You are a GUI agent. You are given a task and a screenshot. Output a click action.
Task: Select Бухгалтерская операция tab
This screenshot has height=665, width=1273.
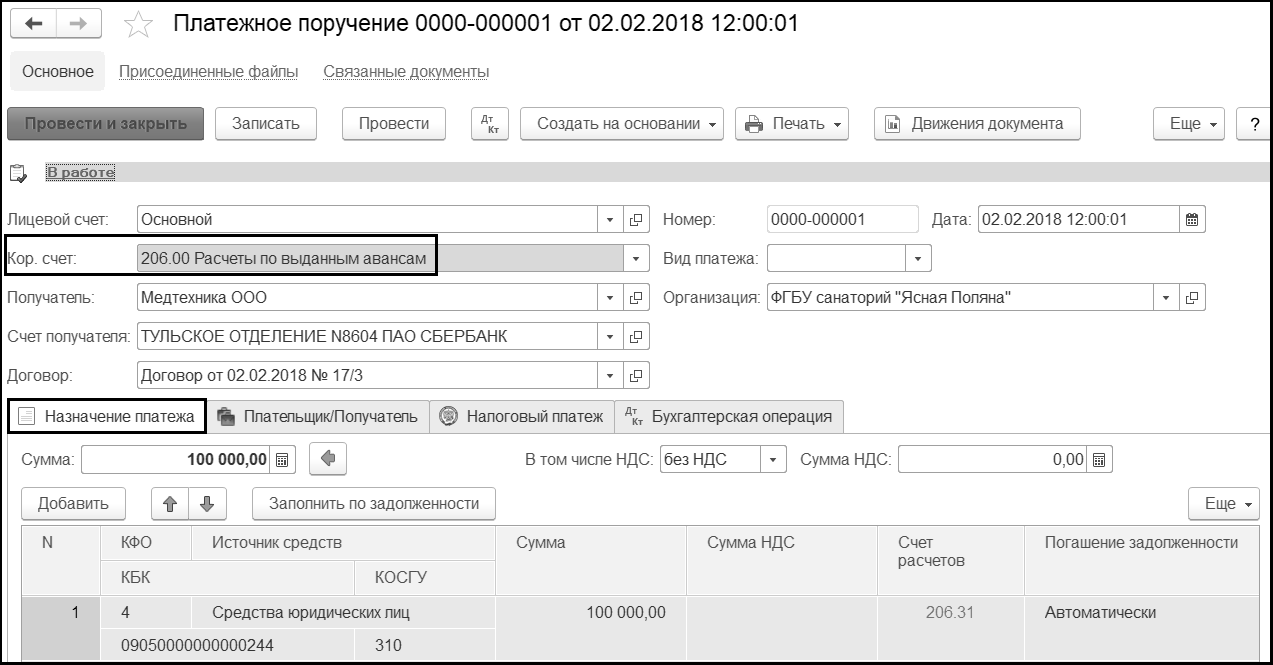pyautogui.click(x=729, y=416)
